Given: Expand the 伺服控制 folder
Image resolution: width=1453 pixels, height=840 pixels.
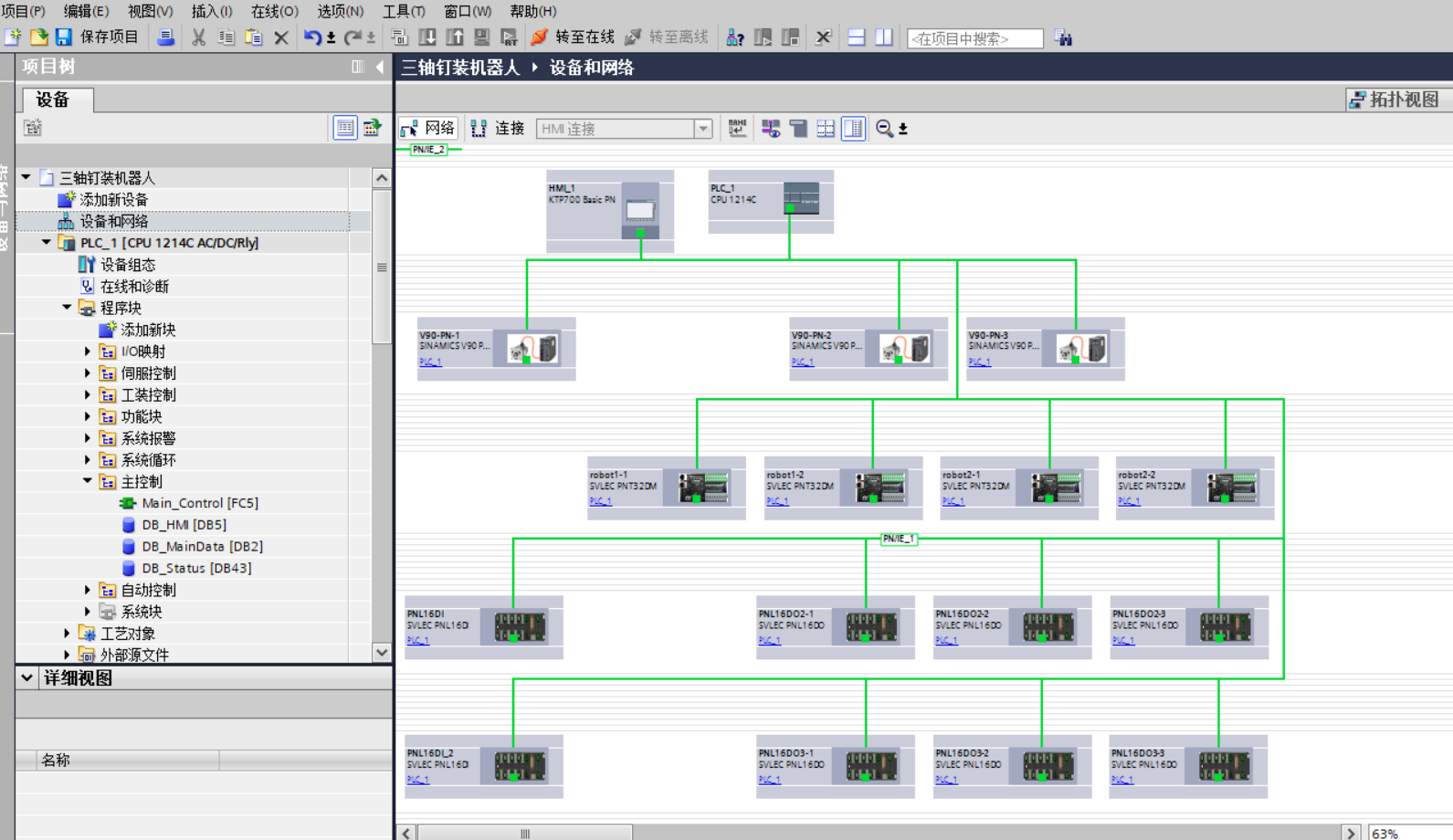Looking at the screenshot, I should point(88,373).
